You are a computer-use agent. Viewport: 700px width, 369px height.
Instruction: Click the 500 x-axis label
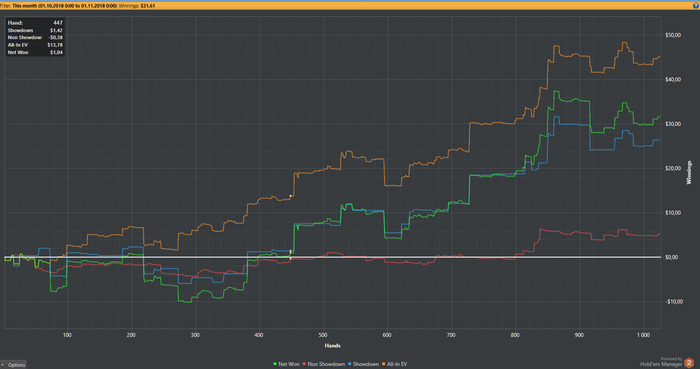[323, 335]
